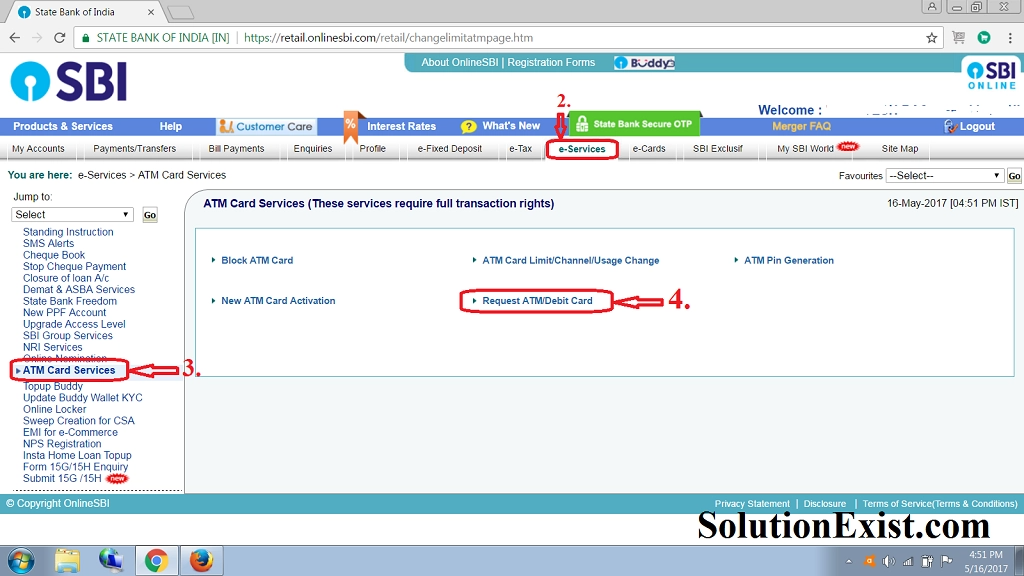Open Bill Payments tab
The height and width of the screenshot is (576, 1024).
pyautogui.click(x=236, y=149)
